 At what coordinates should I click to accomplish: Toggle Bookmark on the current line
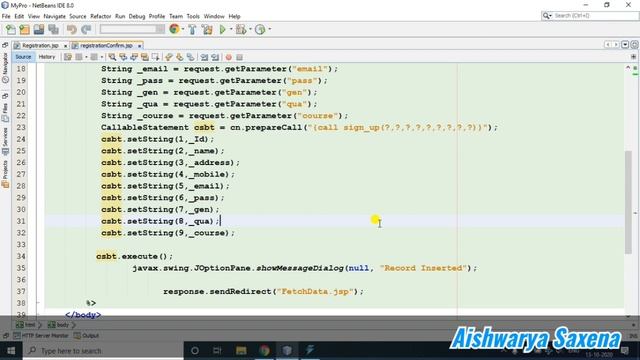pos(190,57)
